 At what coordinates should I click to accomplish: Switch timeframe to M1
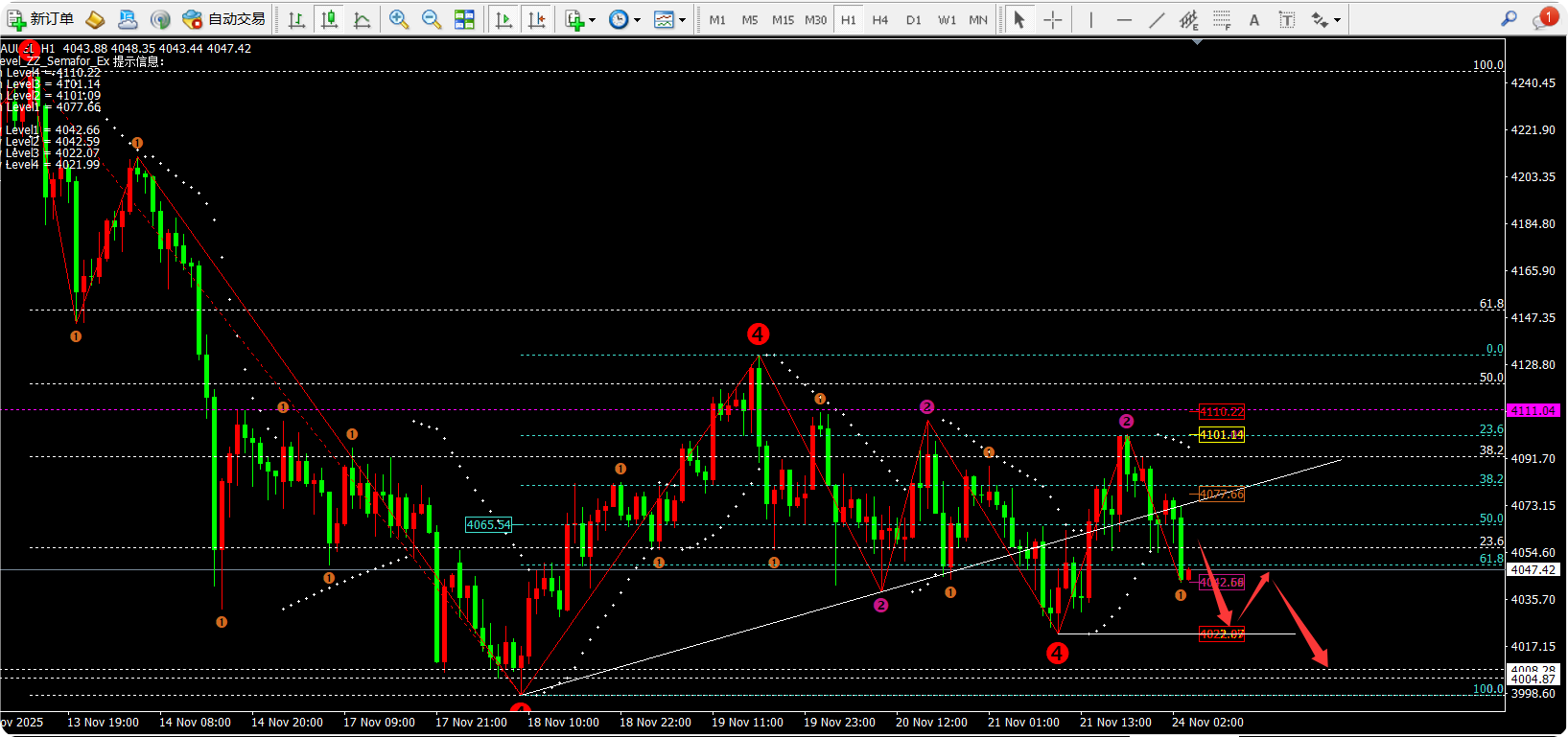point(717,19)
